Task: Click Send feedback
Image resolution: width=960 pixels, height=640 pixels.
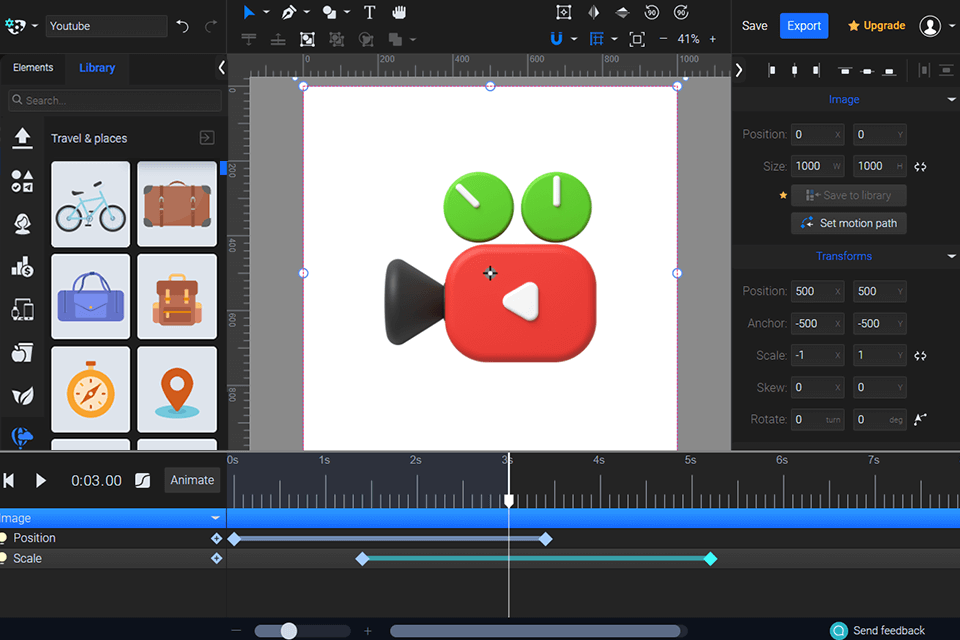Action: click(878, 630)
